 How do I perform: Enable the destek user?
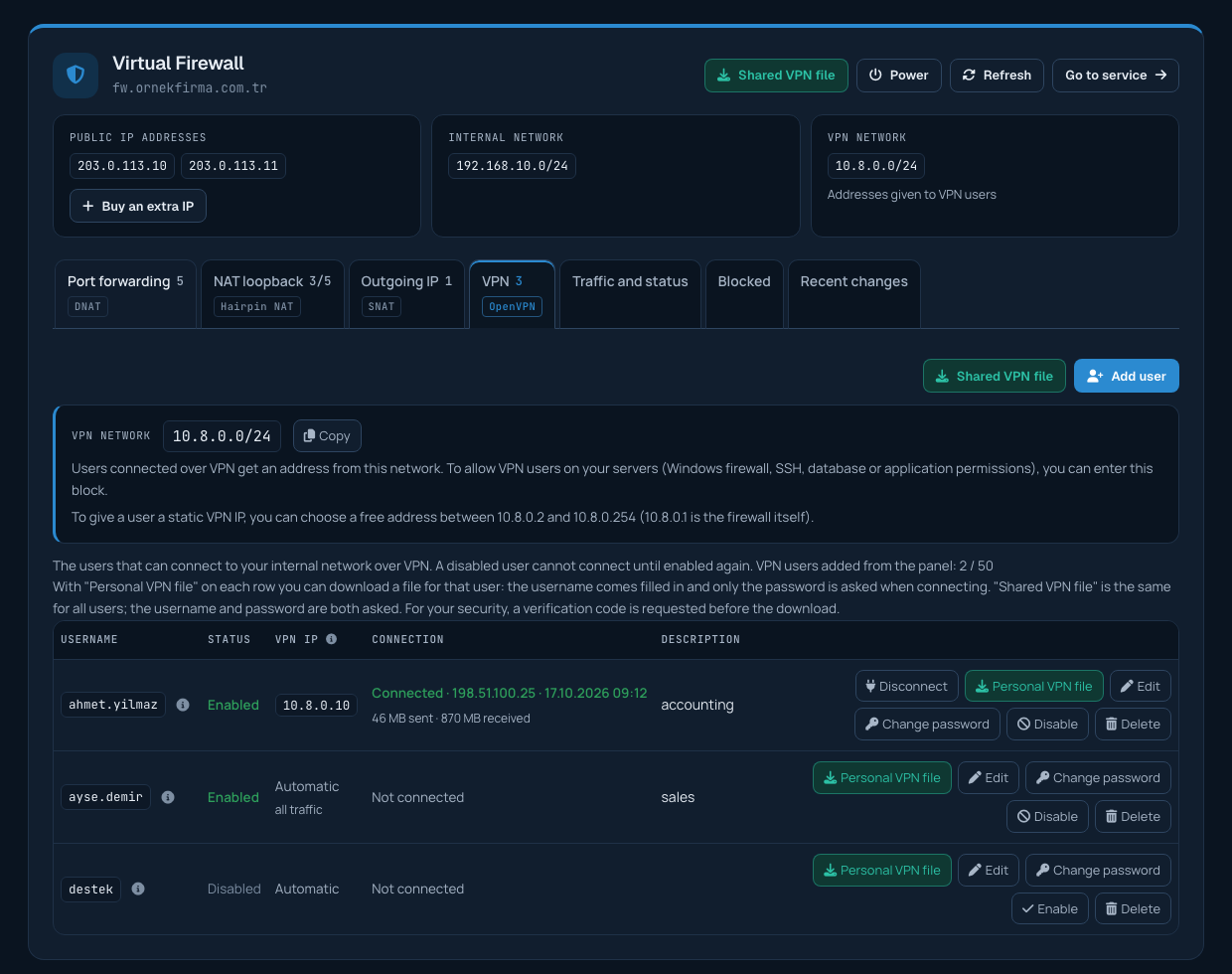[x=1050, y=908]
